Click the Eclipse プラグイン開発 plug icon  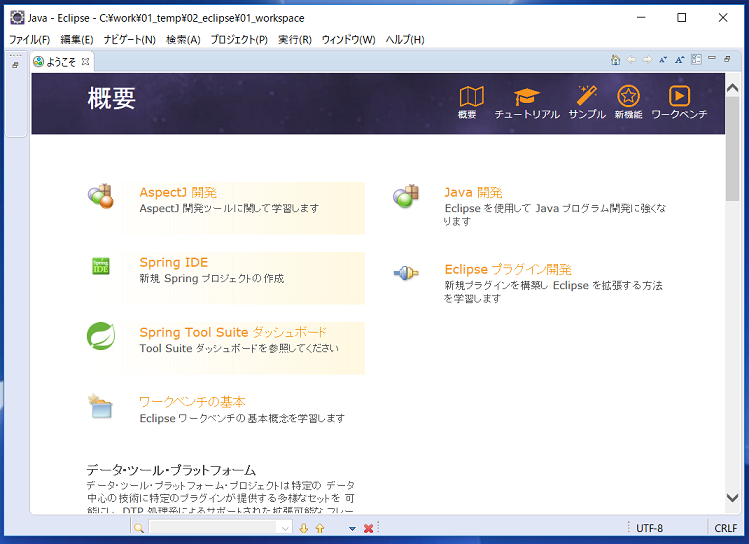[406, 273]
